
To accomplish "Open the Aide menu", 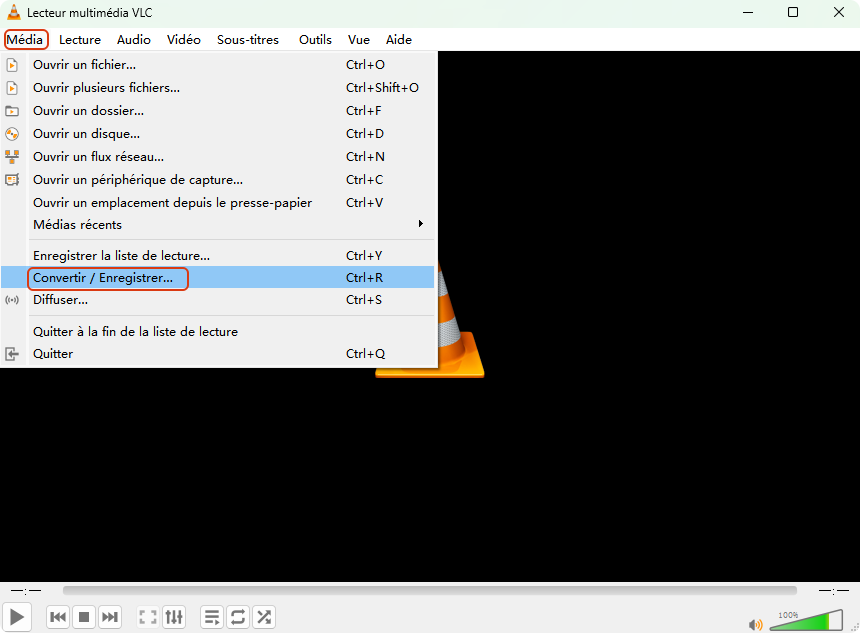I will pos(399,39).
